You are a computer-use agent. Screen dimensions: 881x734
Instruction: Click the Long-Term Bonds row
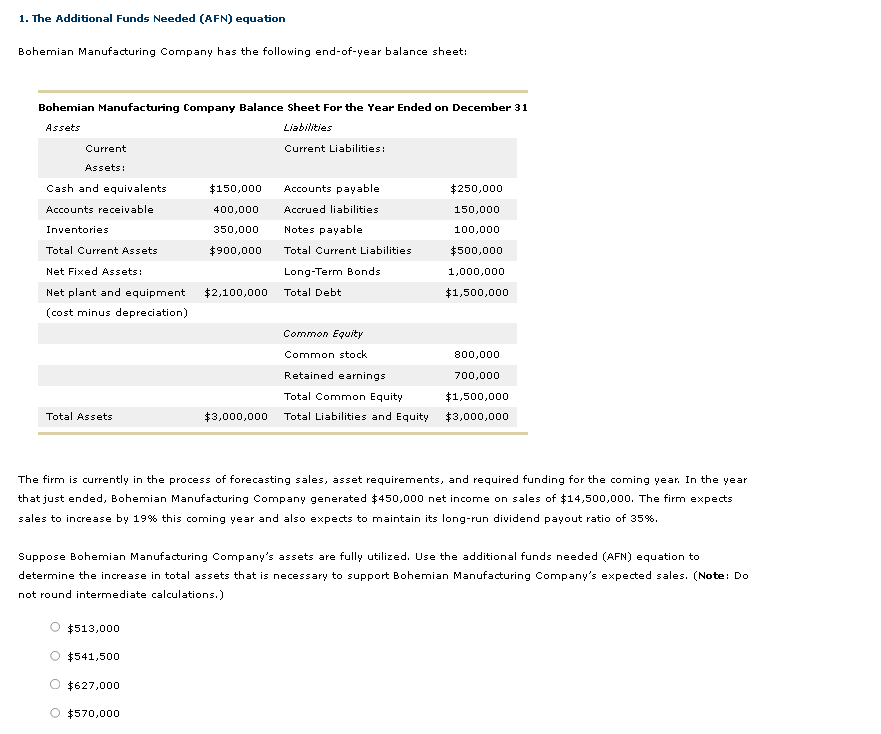[331, 271]
